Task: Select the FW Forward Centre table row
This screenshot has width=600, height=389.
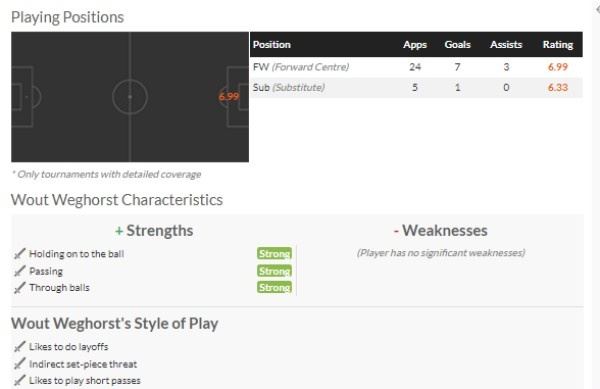Action: [416, 67]
